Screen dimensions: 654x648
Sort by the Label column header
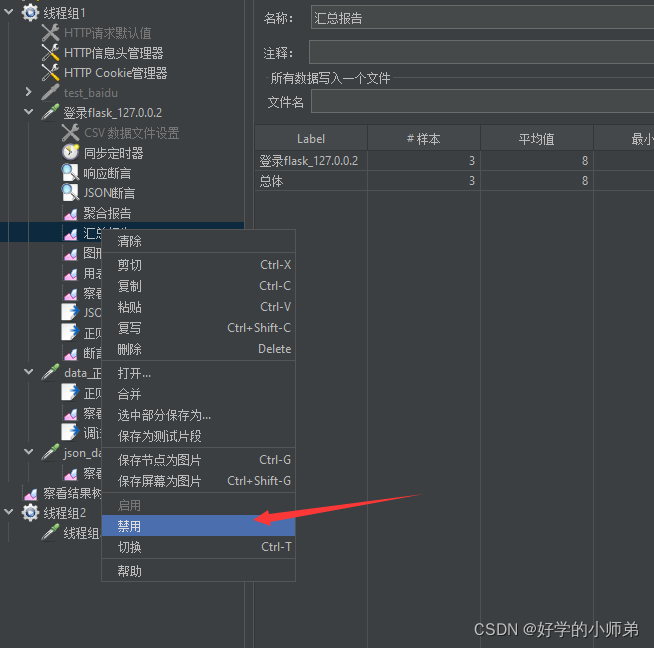[311, 138]
